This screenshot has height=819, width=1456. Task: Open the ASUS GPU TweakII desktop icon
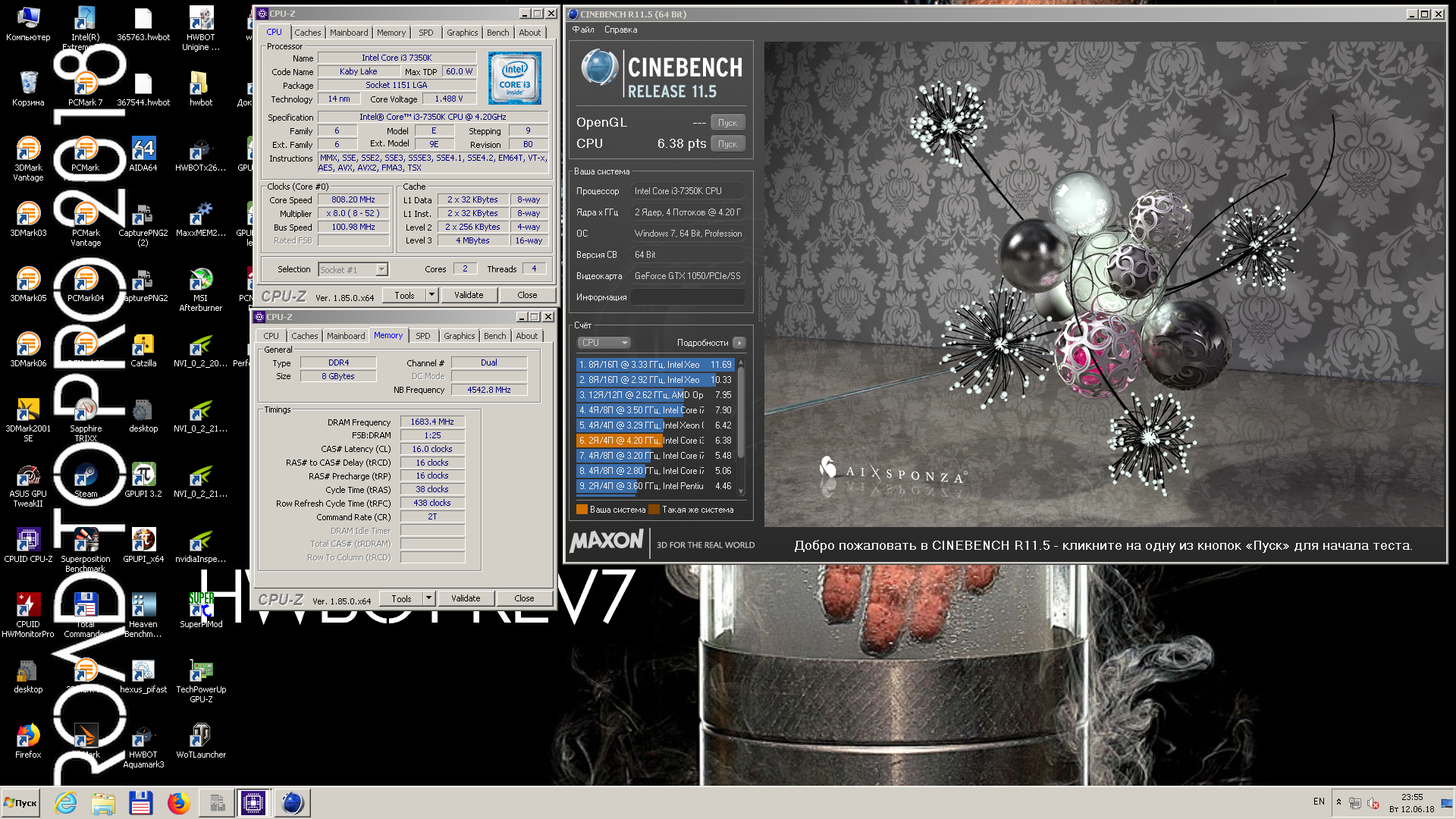[28, 485]
